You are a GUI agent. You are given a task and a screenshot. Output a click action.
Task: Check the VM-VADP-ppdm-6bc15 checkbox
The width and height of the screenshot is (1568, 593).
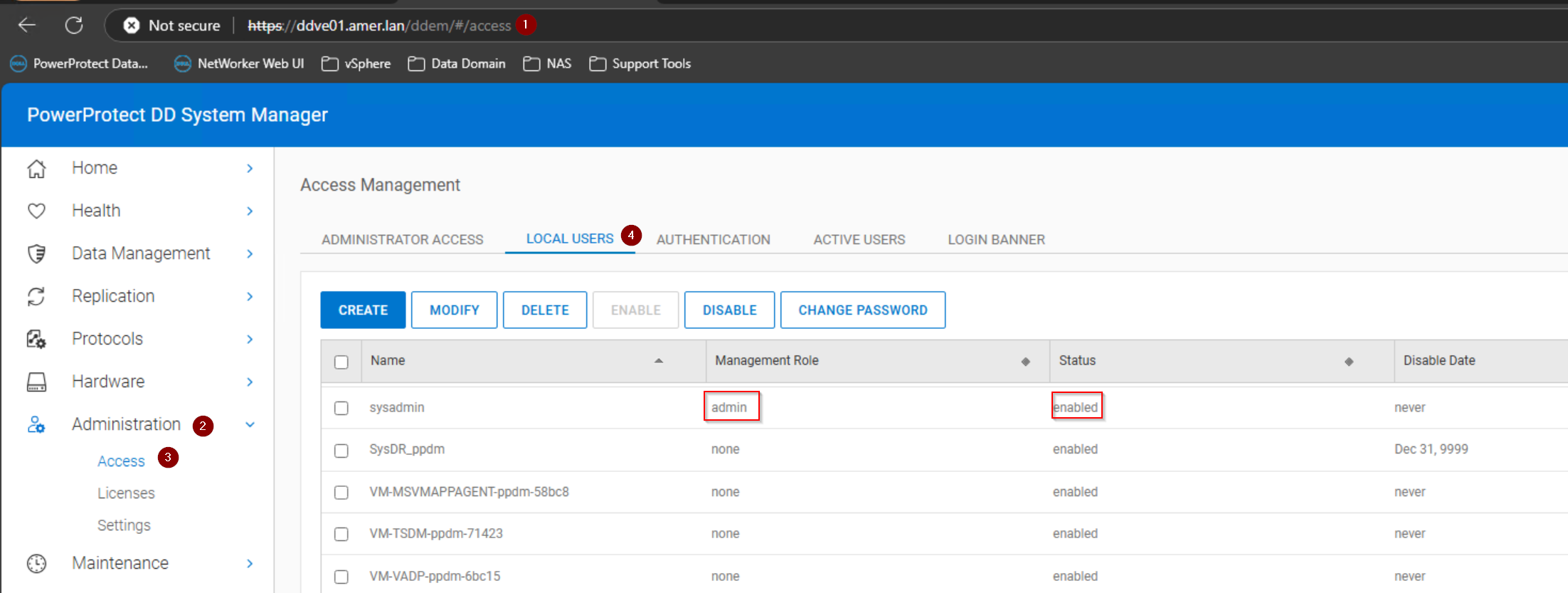pyautogui.click(x=341, y=577)
